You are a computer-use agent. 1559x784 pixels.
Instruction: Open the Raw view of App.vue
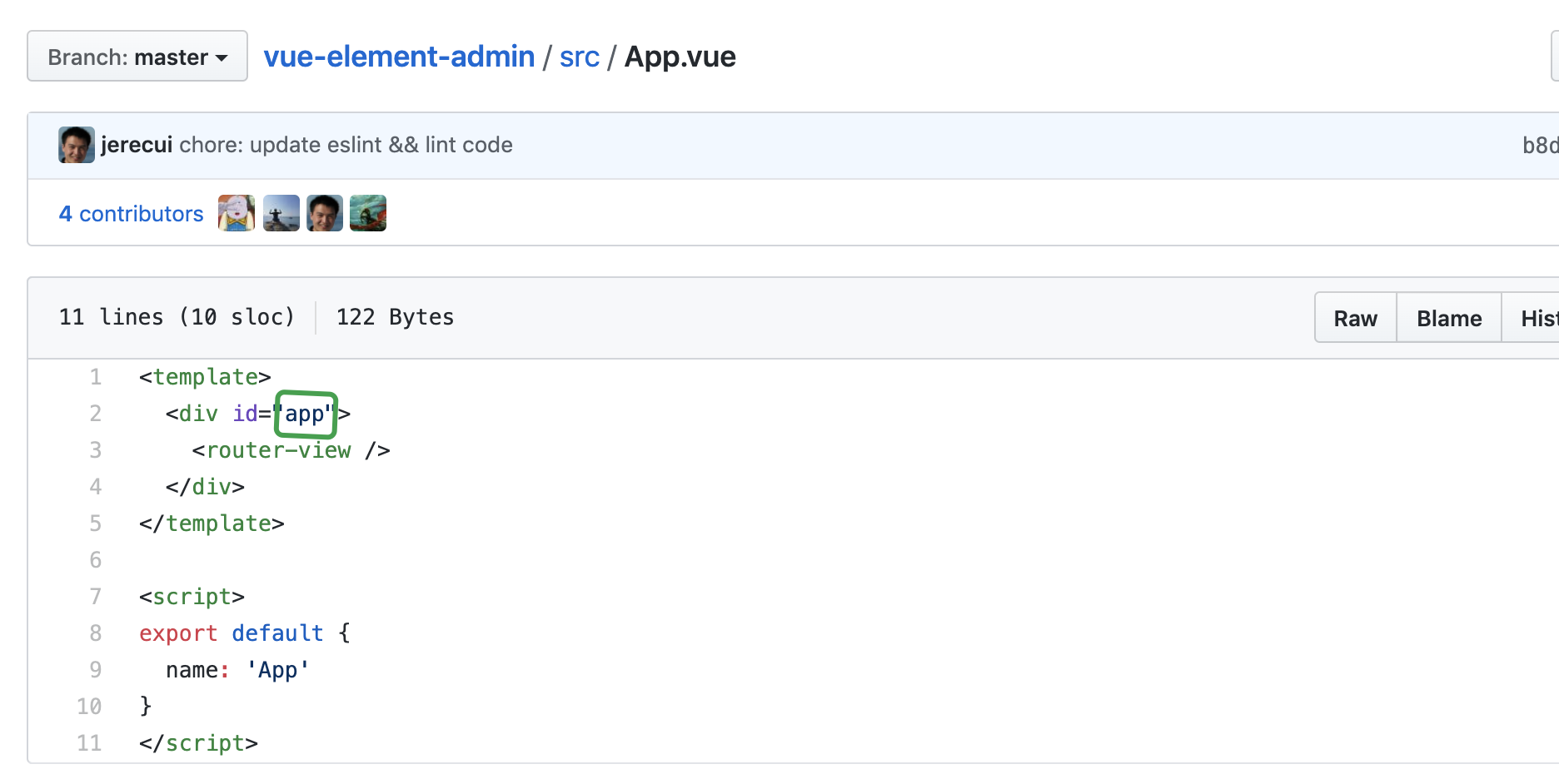point(1355,317)
